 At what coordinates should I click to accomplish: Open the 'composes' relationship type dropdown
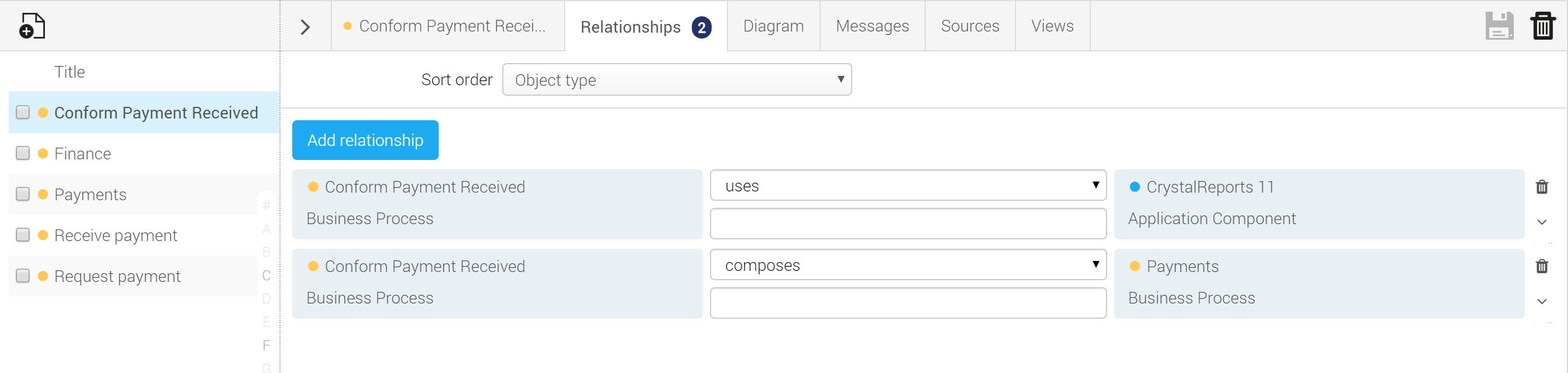tap(908, 264)
